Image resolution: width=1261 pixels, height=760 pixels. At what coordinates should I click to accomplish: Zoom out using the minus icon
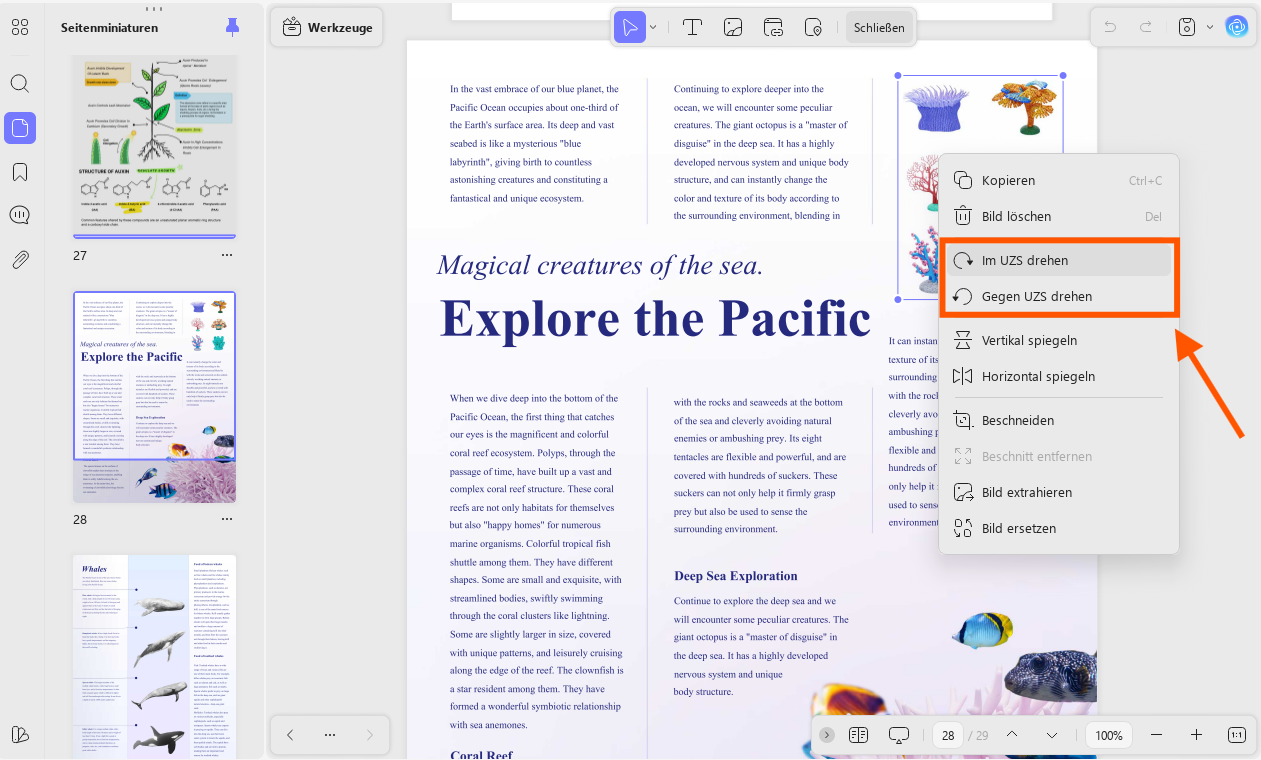1157,735
